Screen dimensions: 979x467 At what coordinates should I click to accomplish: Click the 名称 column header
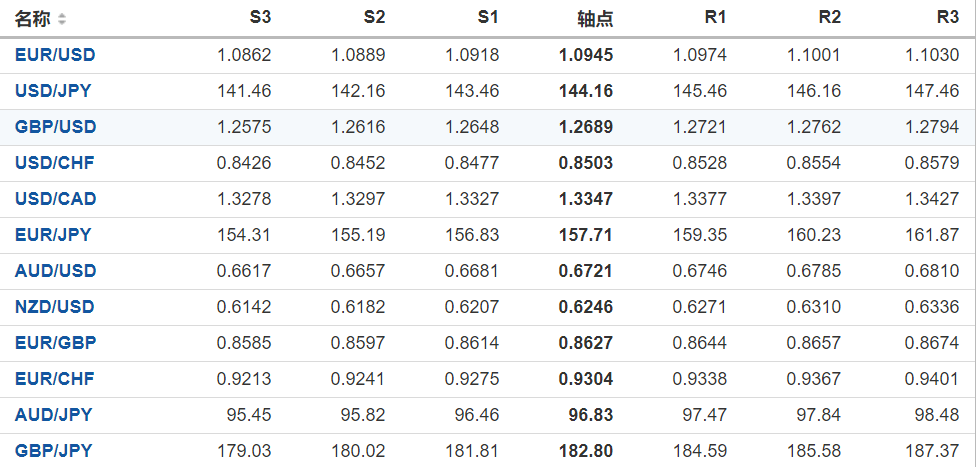pyautogui.click(x=32, y=19)
